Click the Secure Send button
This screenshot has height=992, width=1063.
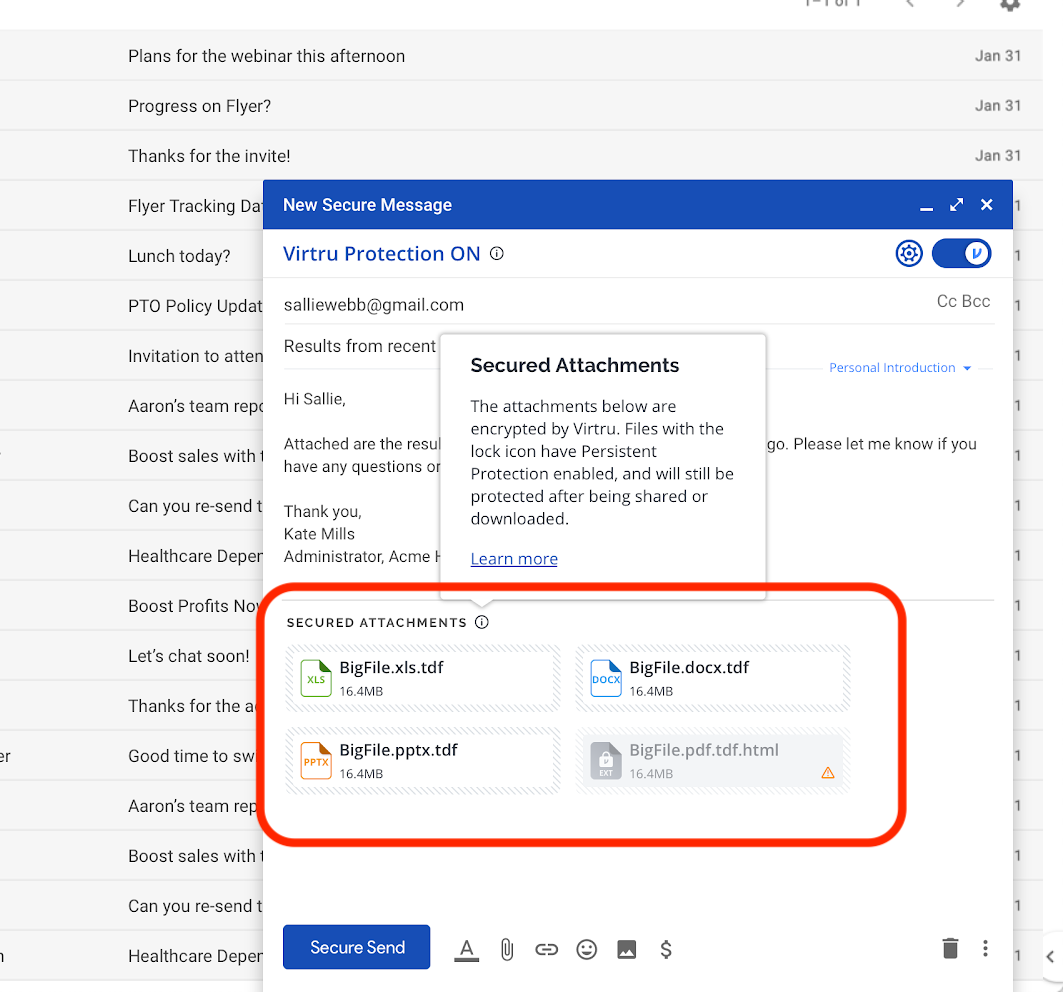point(357,947)
